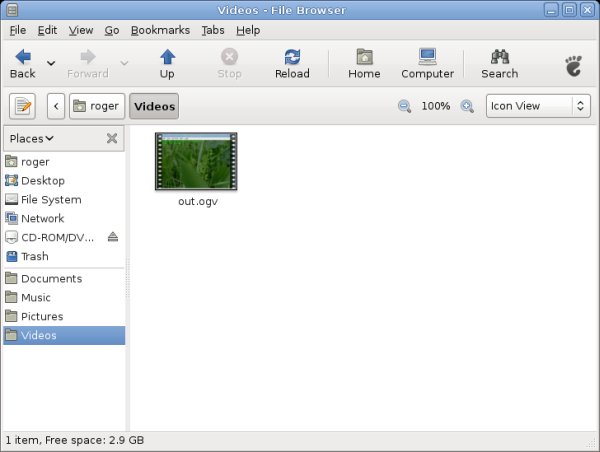Open the Pictures bookmark
Viewport: 600px width, 452px height.
(64, 317)
